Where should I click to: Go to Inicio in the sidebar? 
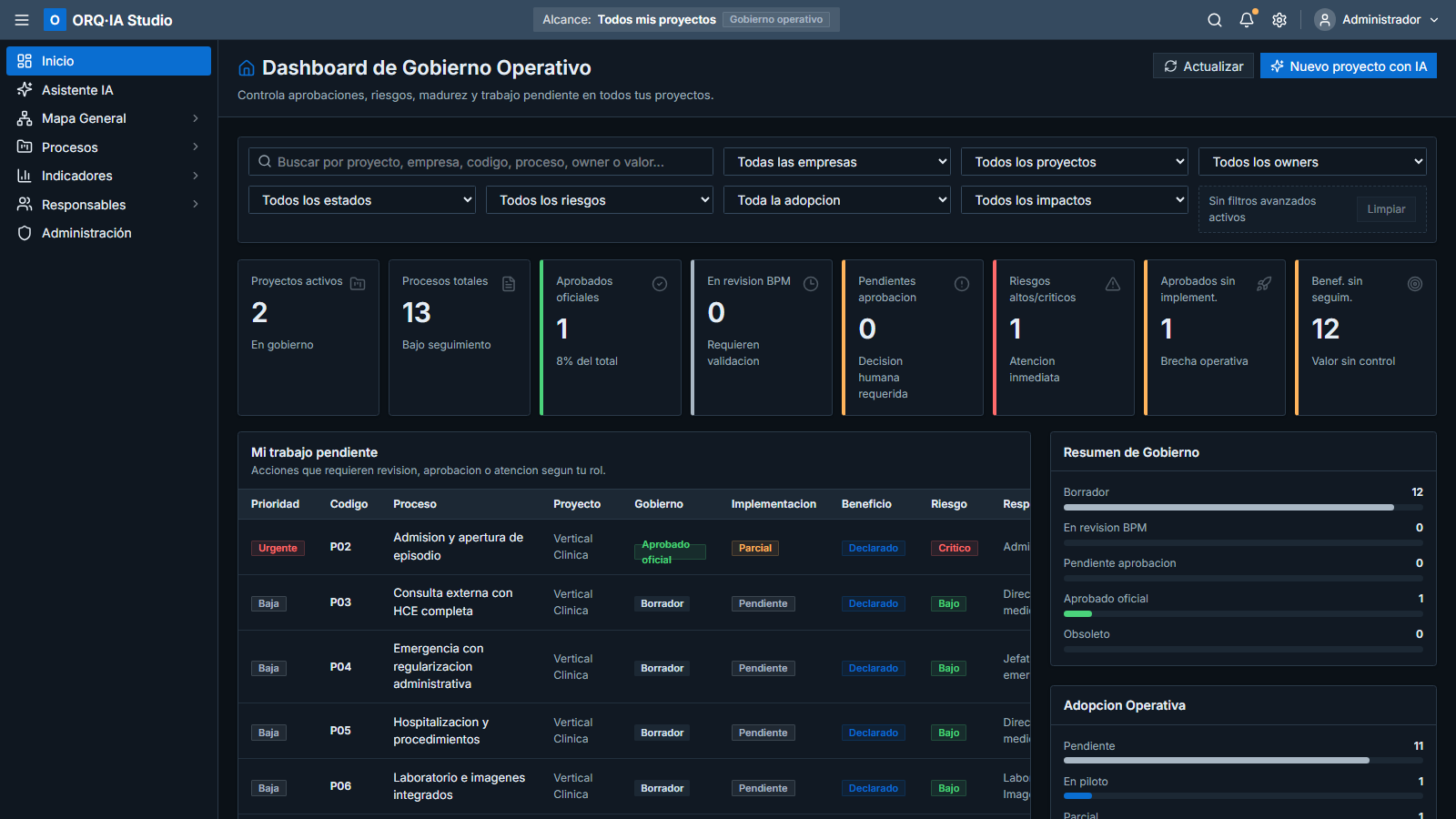coord(108,61)
